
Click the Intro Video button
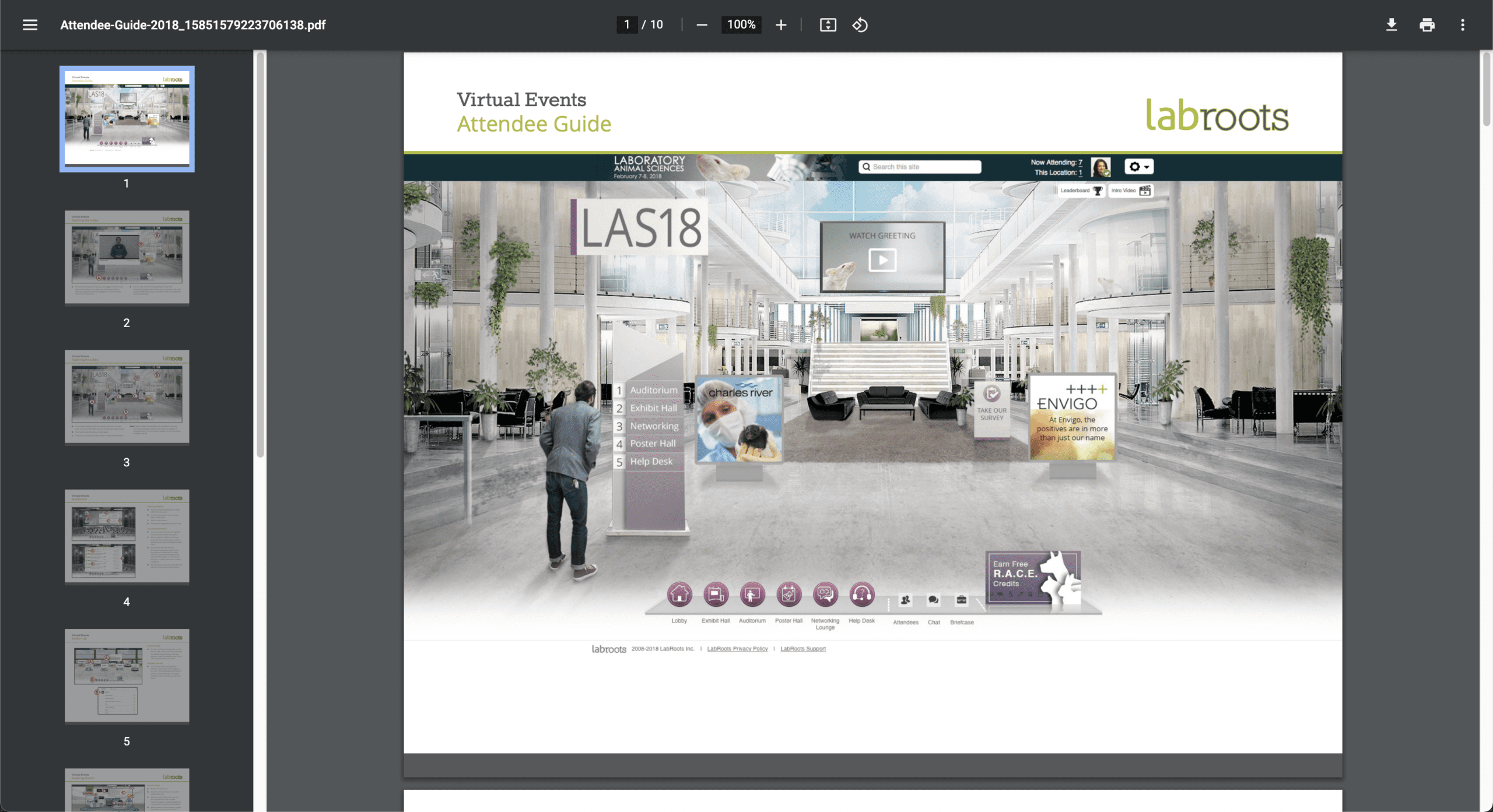click(1130, 191)
